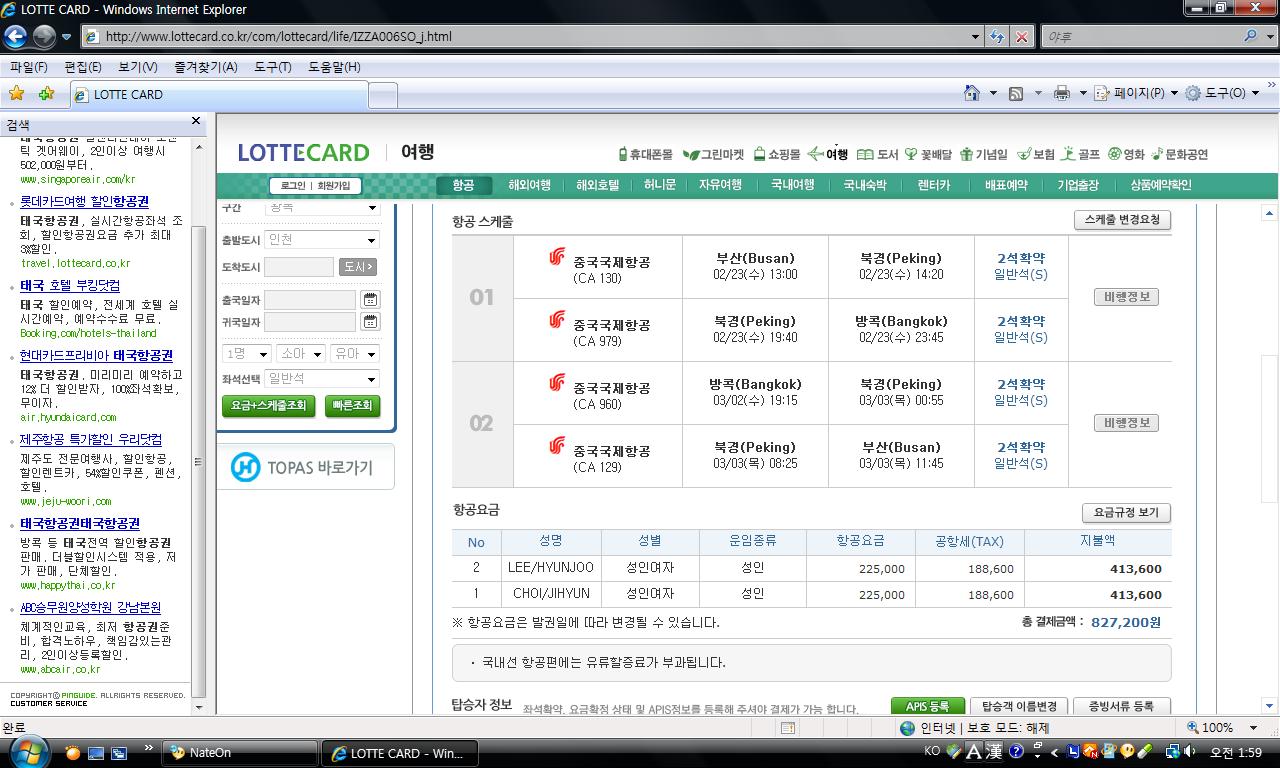
Task: Open the 귀국일자 calendar icon
Action: click(370, 322)
